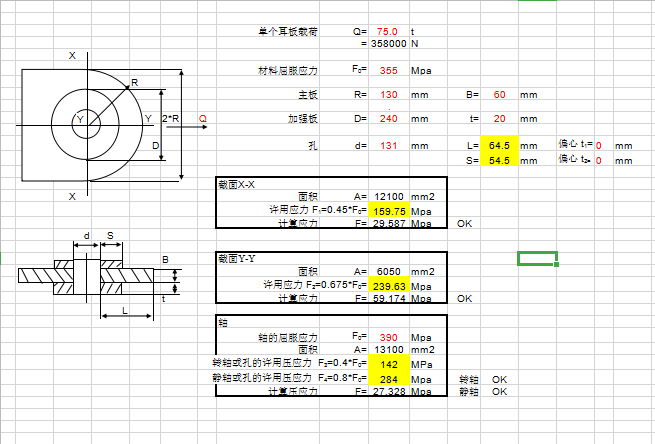Screen dimensions: 655x444
Task: Select the lug plate front-view diagram
Action: tap(112, 125)
